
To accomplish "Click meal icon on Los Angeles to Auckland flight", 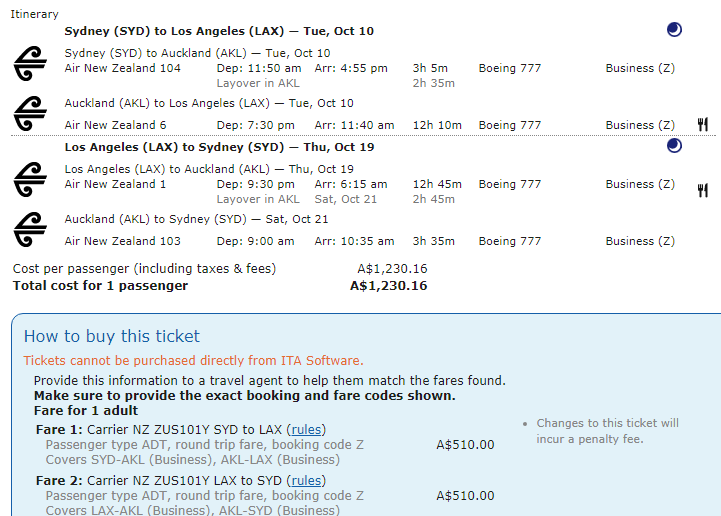I will 703,190.
